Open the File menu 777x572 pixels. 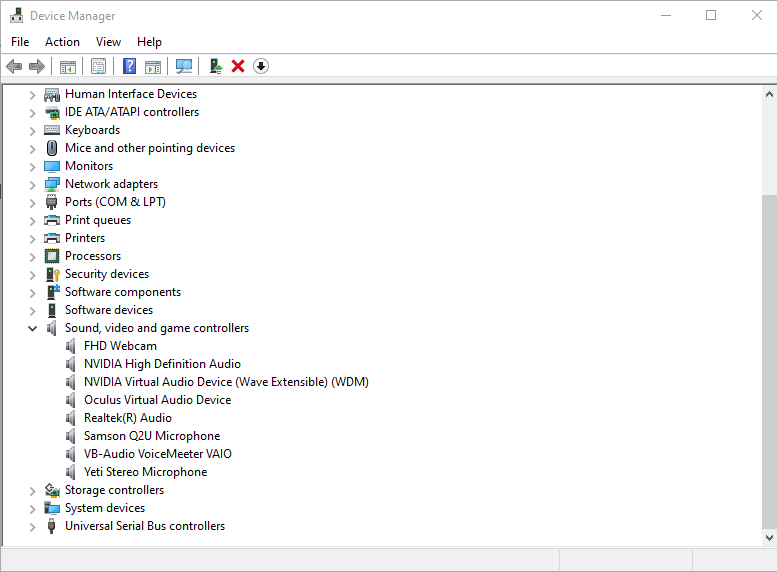20,42
